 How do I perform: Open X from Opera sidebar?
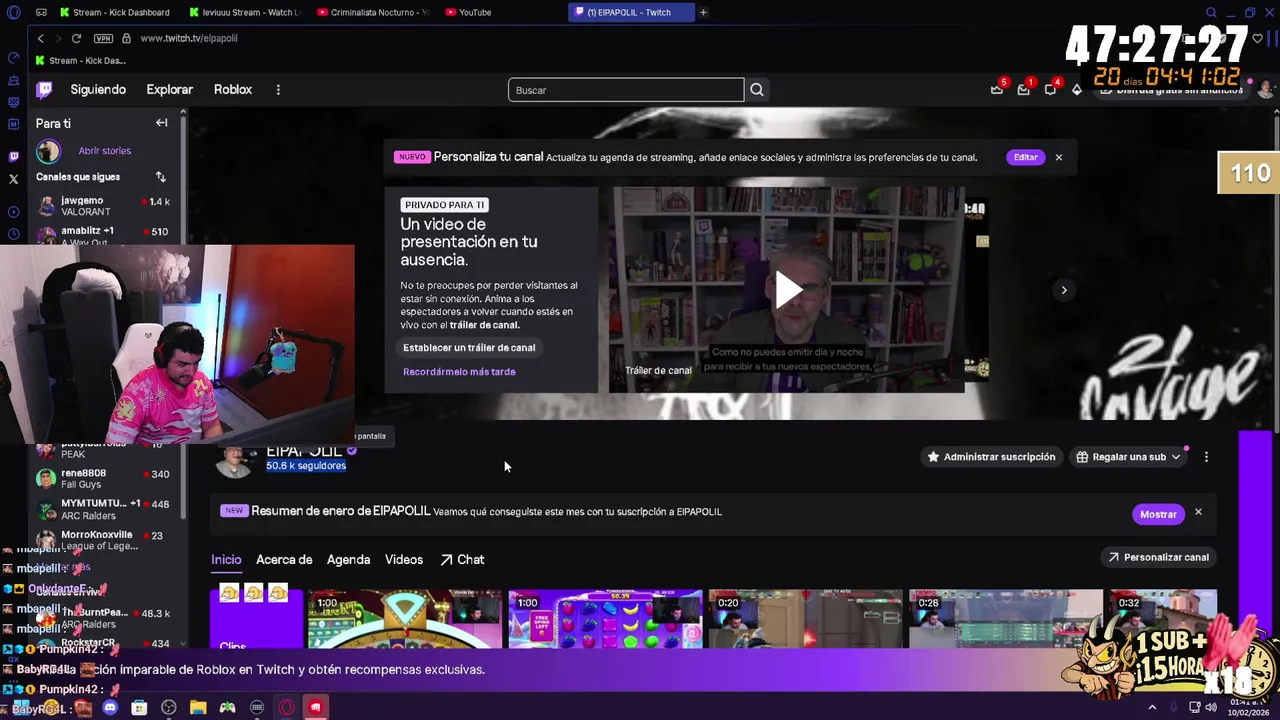coord(13,180)
